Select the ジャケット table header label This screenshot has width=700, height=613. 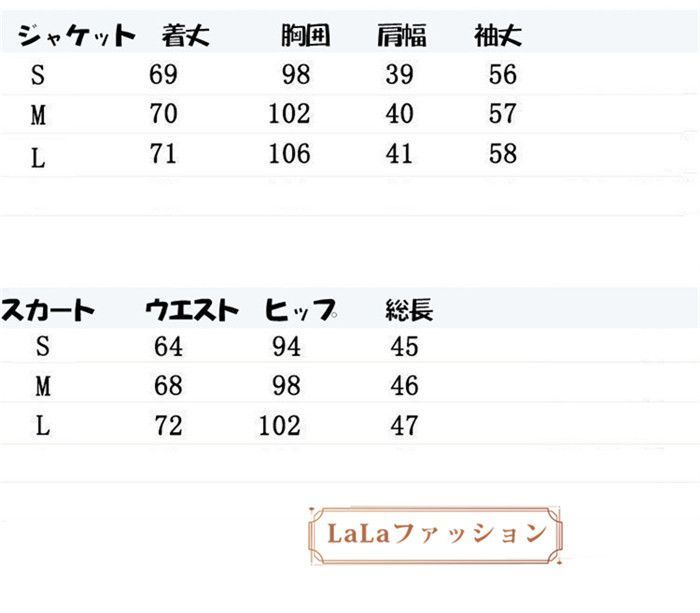76,36
